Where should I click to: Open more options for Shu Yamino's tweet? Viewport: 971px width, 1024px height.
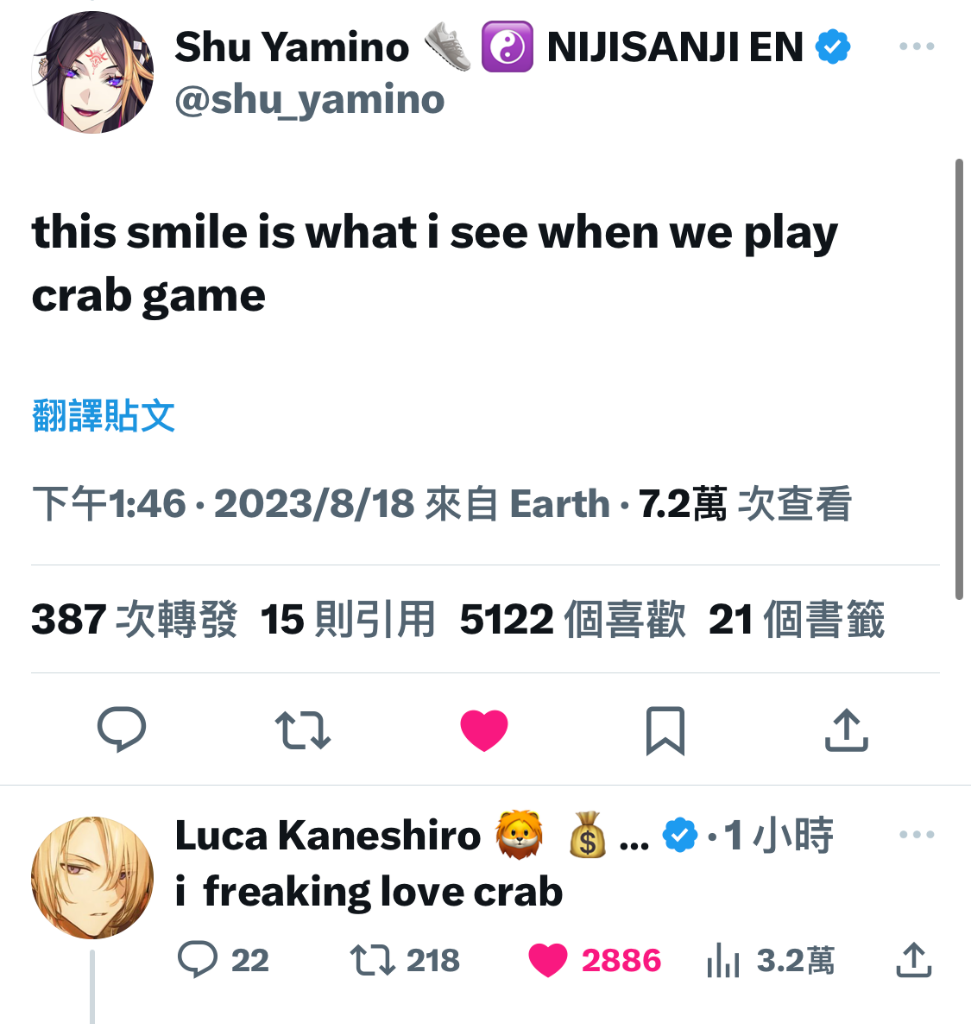(917, 46)
